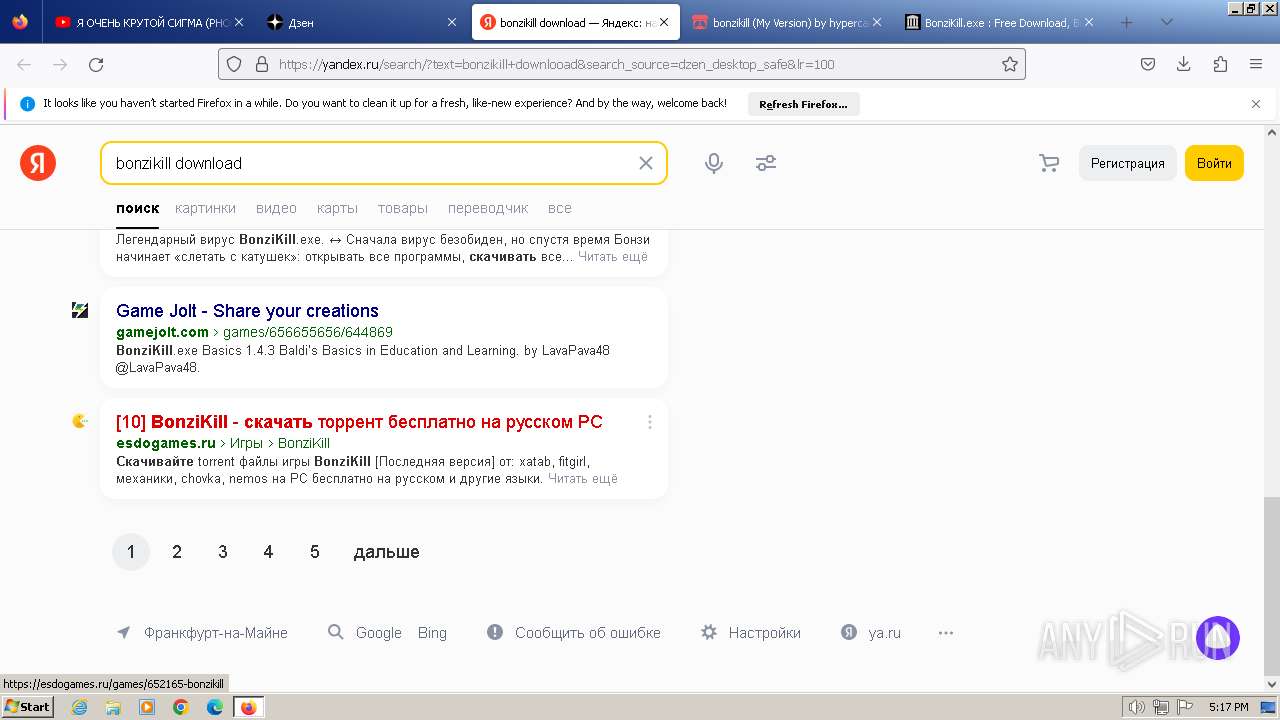Expand the list all tabs dropdown
Viewport: 1280px width, 720px height.
click(1166, 22)
